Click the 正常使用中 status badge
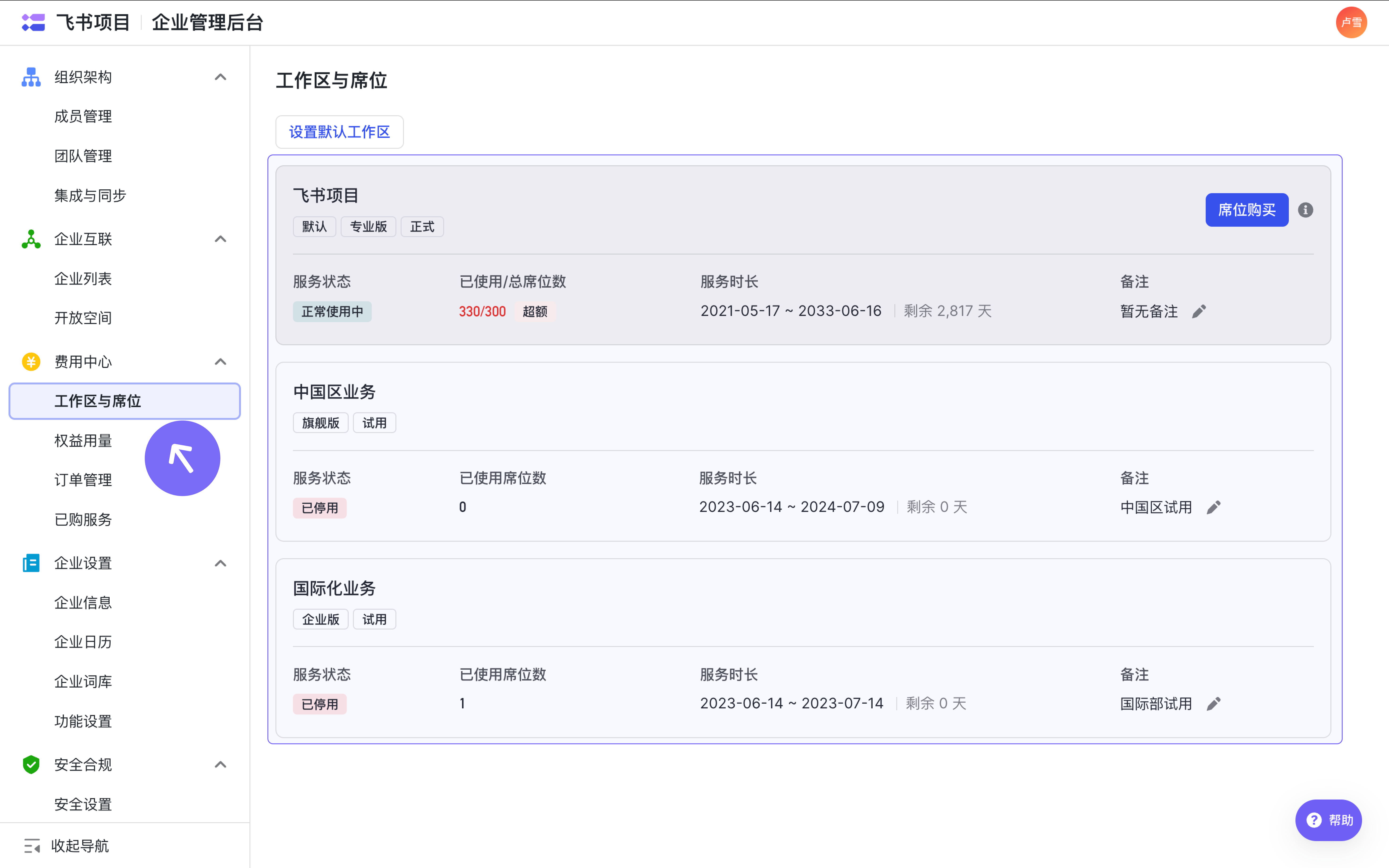 [x=332, y=312]
